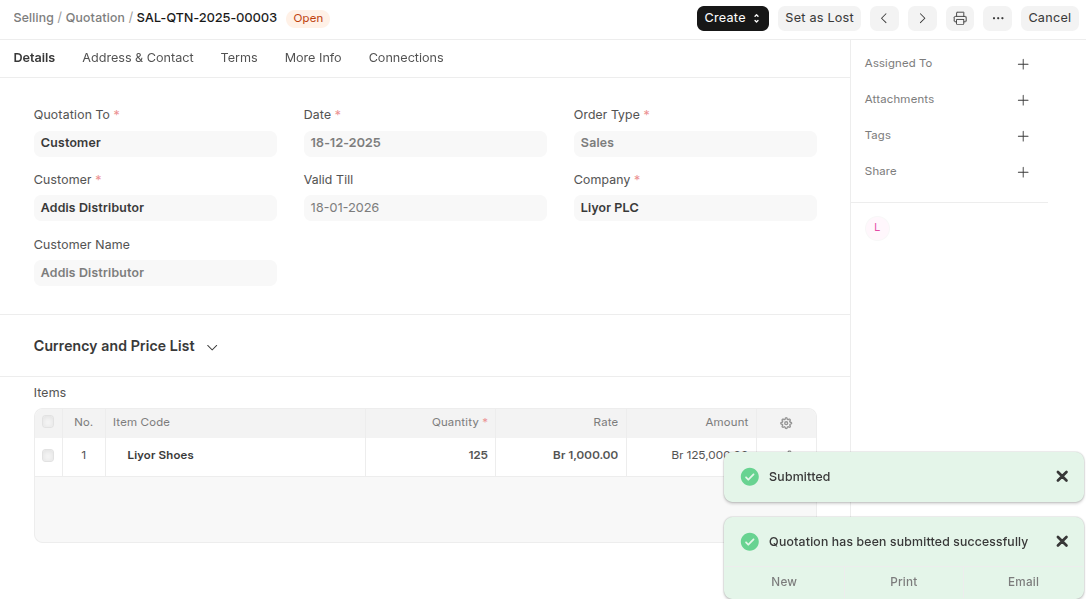Switch to the Address & Contact tab

[138, 58]
